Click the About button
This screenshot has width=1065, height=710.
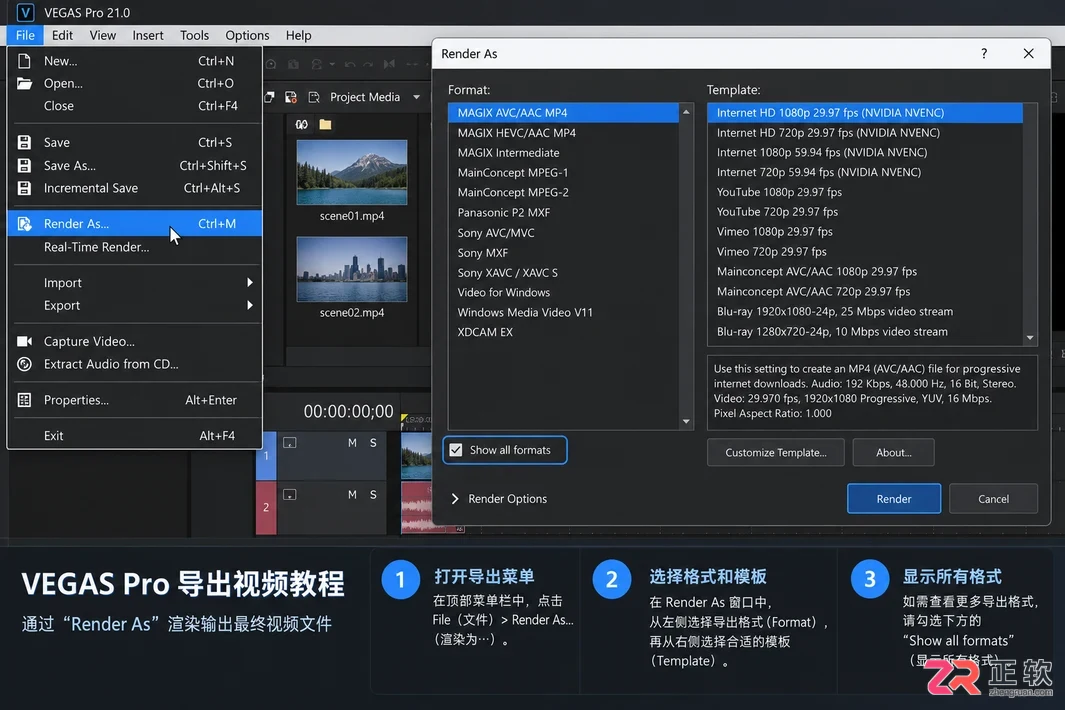coord(893,452)
